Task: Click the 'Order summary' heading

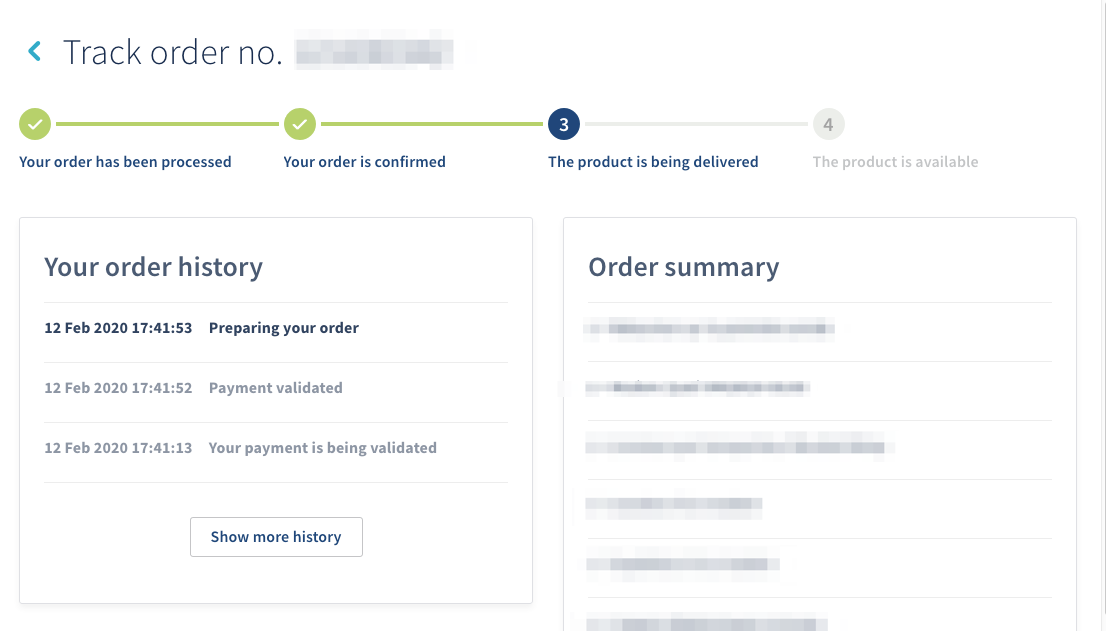Action: click(x=684, y=267)
